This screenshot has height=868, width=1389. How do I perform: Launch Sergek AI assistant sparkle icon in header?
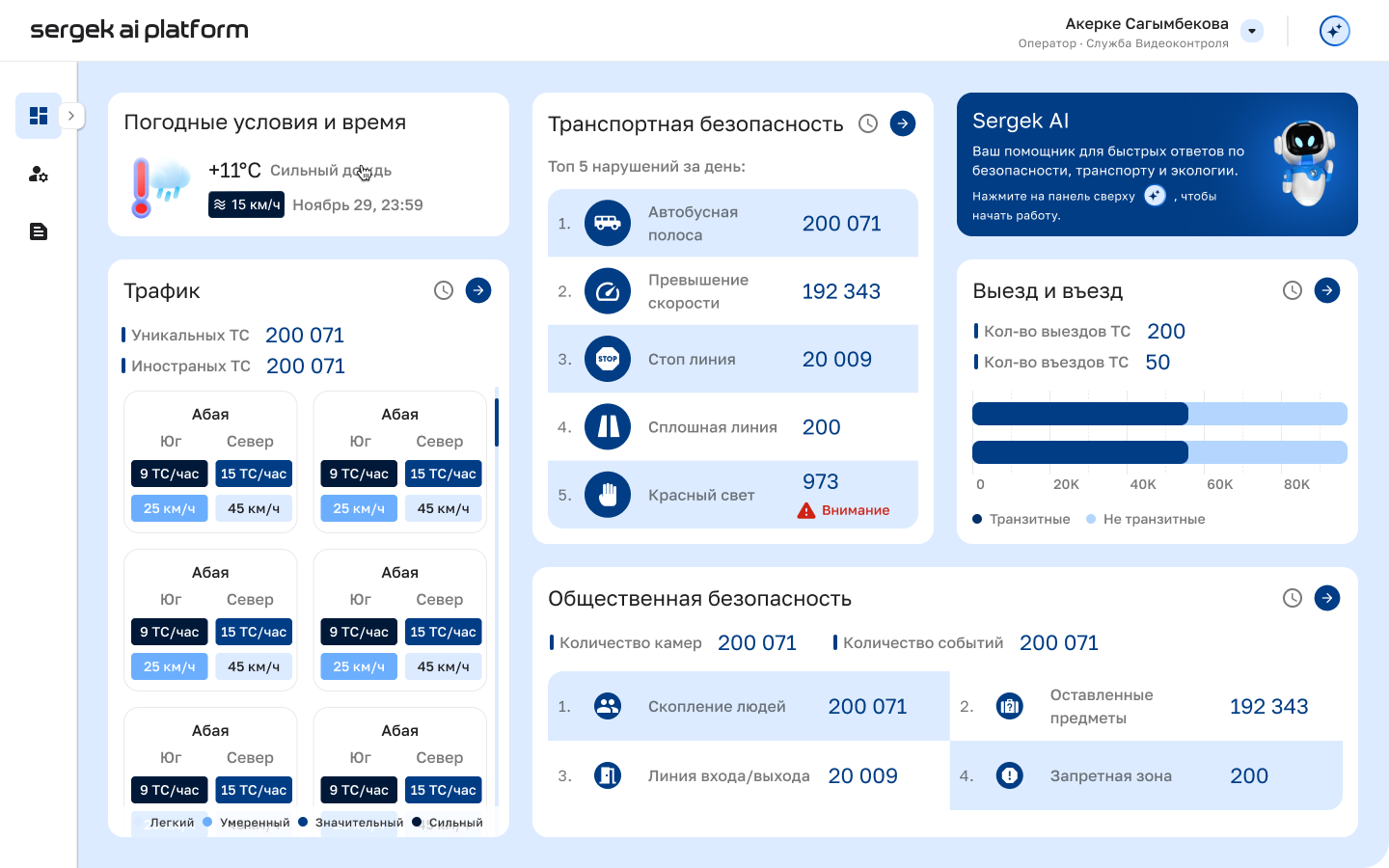(1334, 31)
